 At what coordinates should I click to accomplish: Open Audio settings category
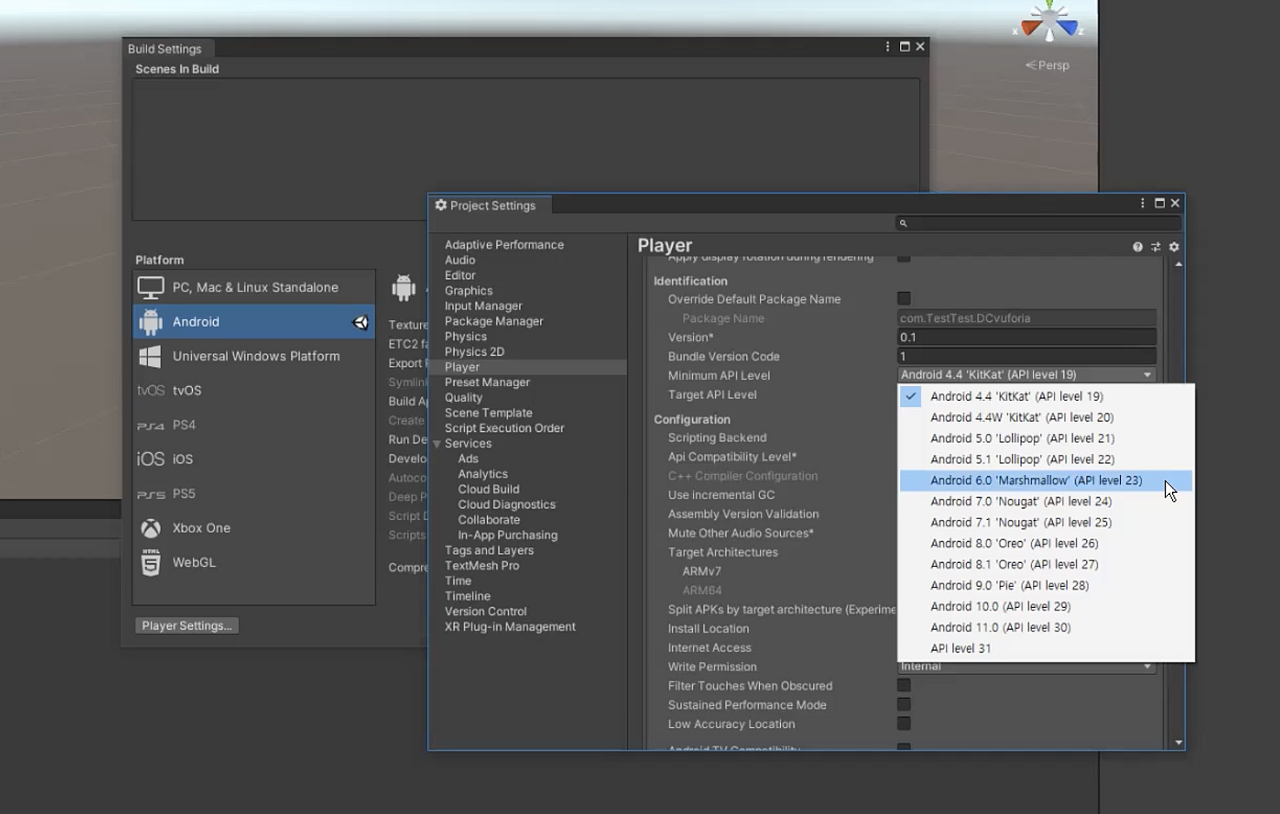coord(460,260)
